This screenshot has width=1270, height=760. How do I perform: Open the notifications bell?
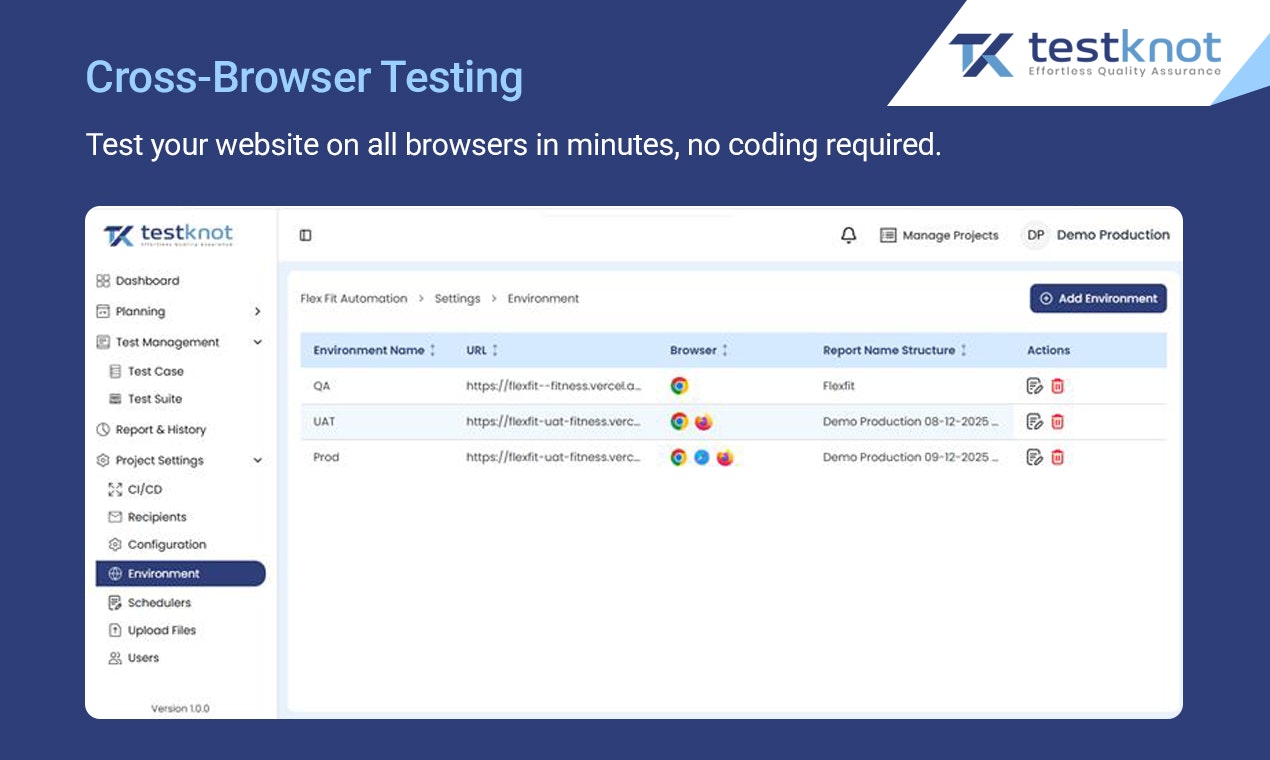849,235
